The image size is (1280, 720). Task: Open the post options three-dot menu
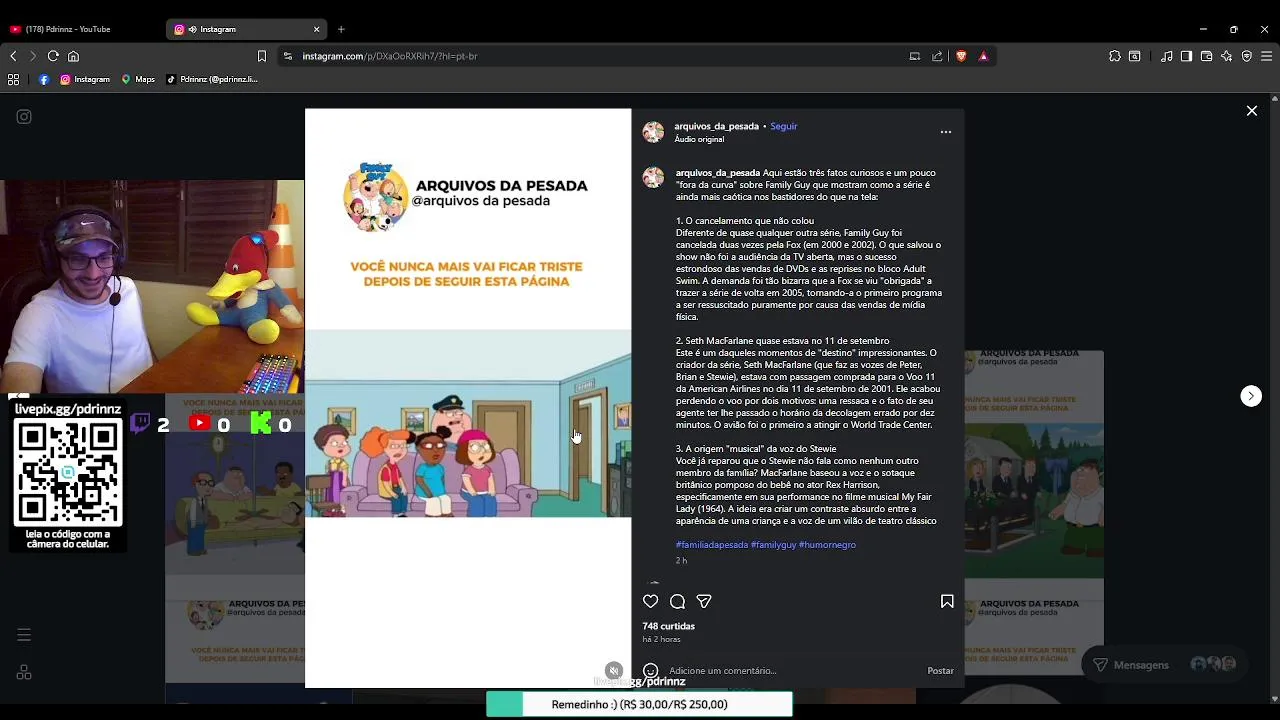tap(946, 132)
